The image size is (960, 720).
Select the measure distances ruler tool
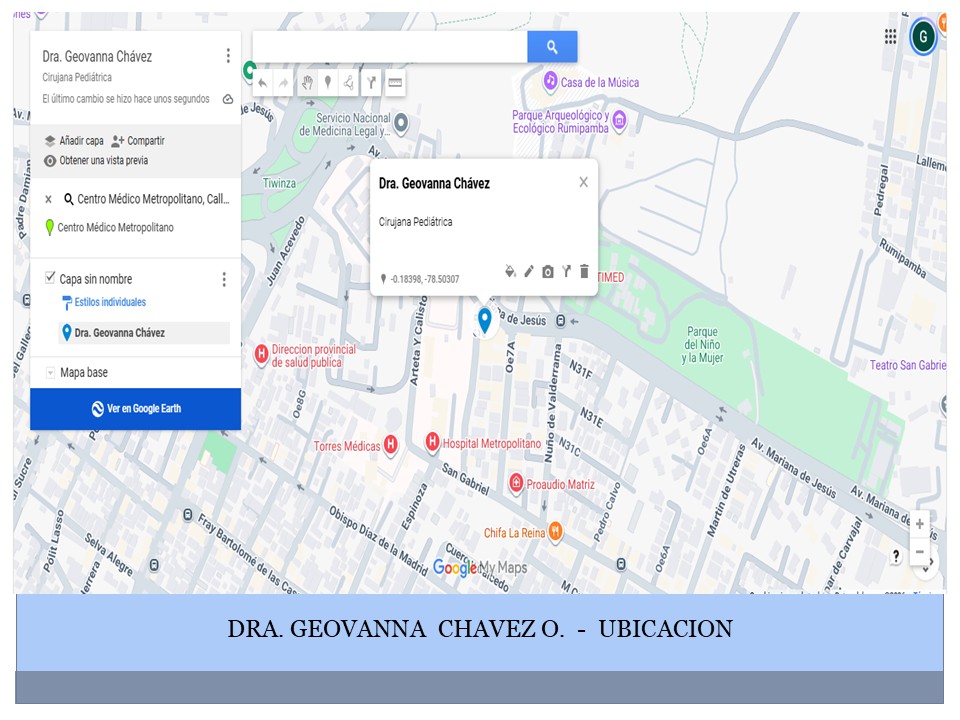coord(395,83)
